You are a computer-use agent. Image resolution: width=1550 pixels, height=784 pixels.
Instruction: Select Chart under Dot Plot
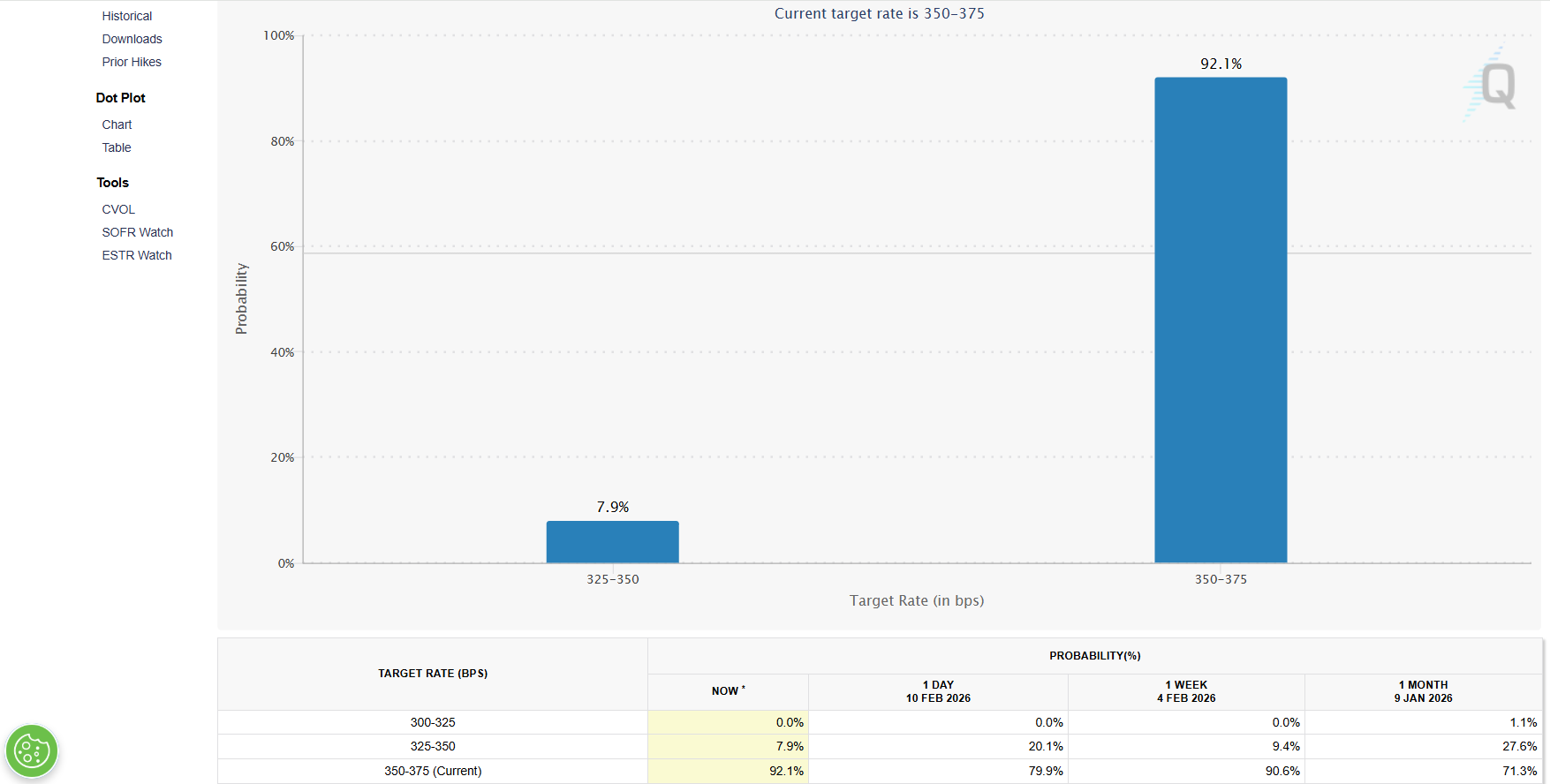tap(117, 124)
